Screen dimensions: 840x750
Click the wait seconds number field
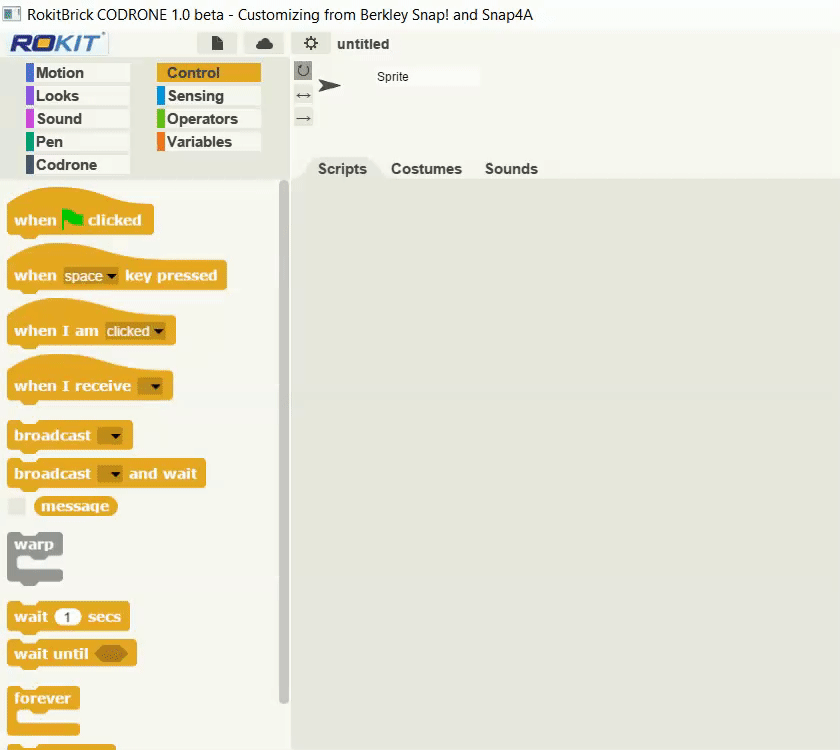coord(68,617)
